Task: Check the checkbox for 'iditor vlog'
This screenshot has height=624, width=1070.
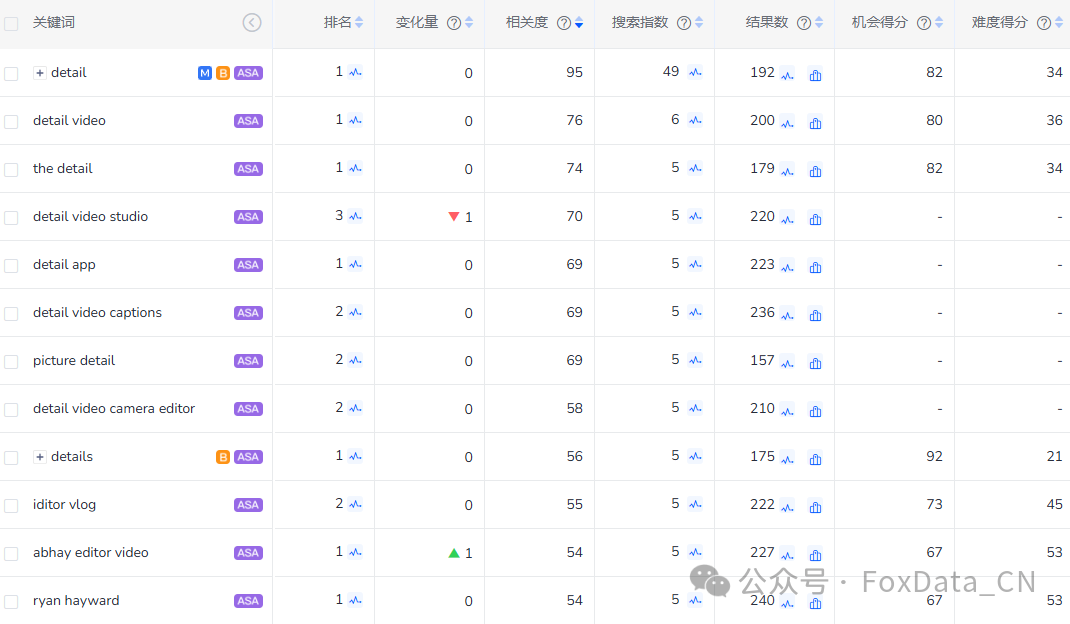Action: [x=13, y=504]
